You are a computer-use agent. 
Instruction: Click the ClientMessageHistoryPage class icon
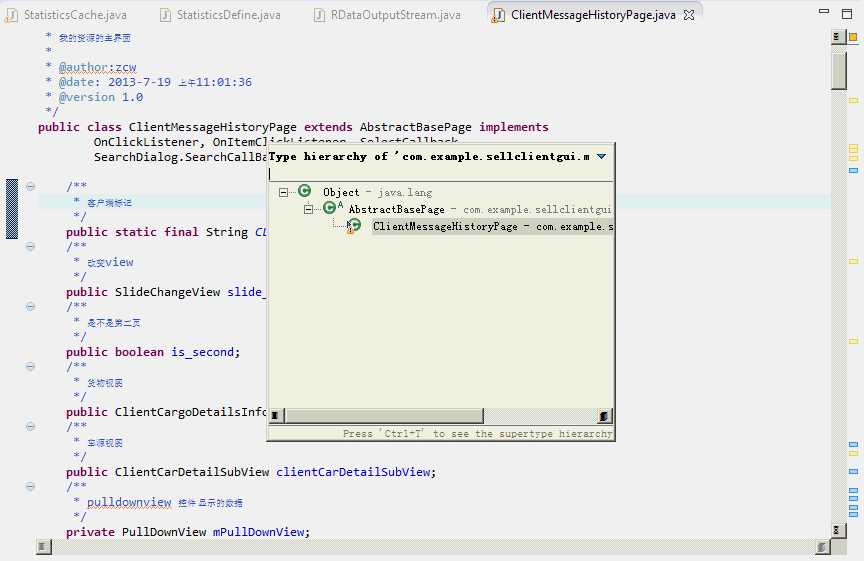point(354,225)
